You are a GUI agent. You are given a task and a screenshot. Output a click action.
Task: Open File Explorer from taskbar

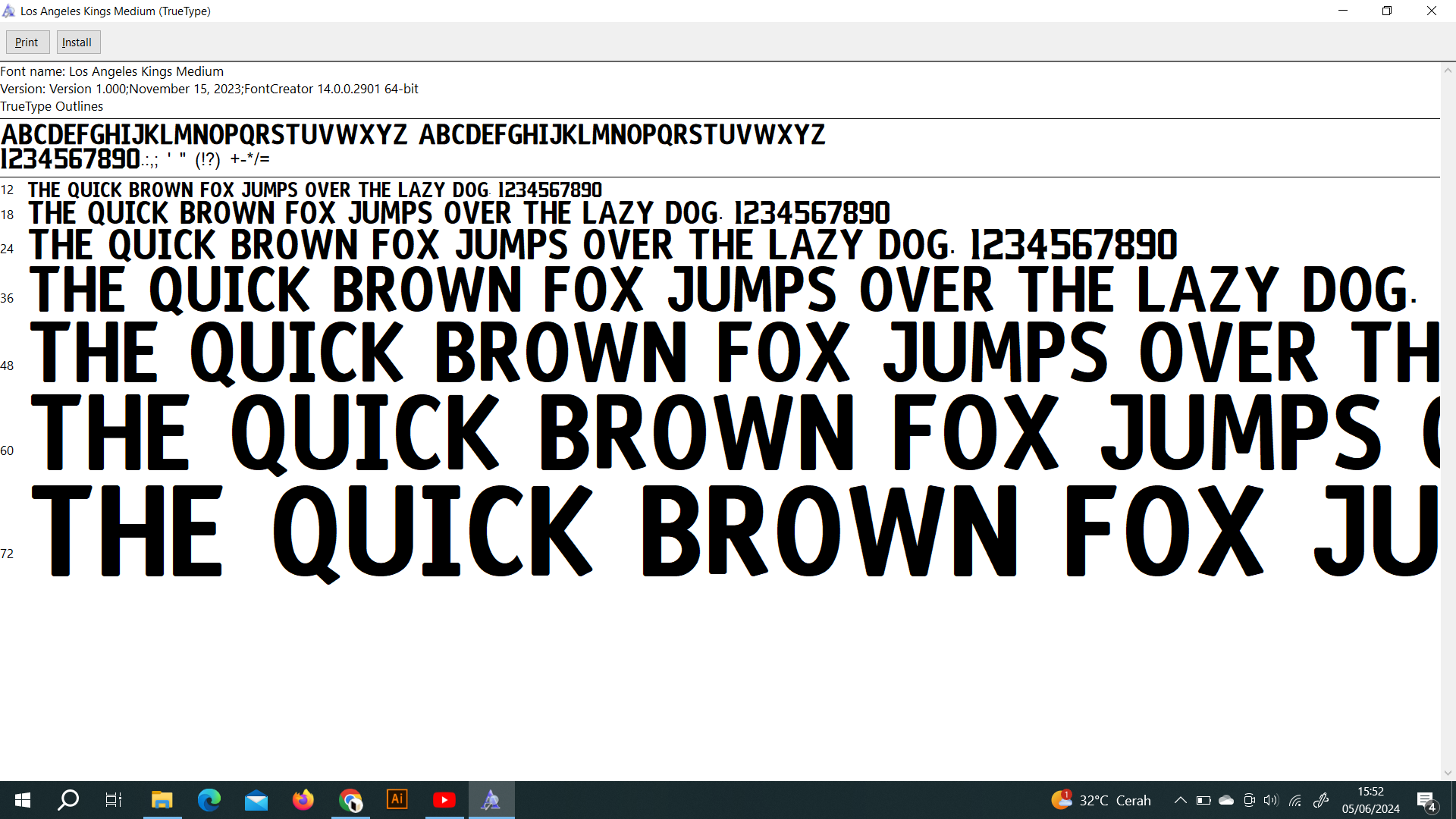(x=162, y=800)
